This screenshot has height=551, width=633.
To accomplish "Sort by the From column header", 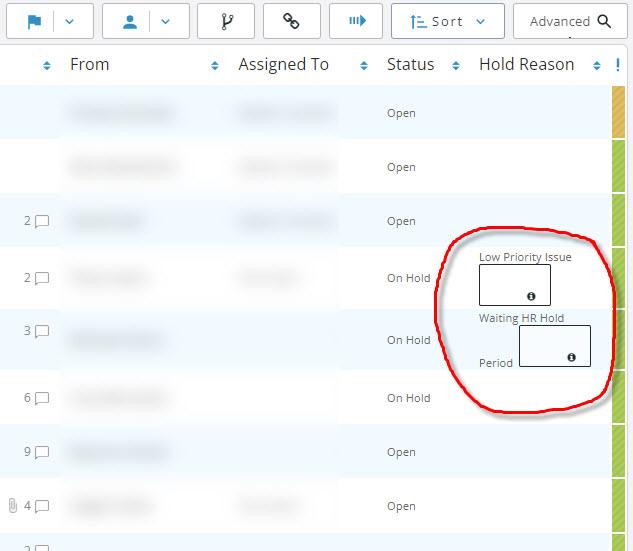I will tap(90, 65).
